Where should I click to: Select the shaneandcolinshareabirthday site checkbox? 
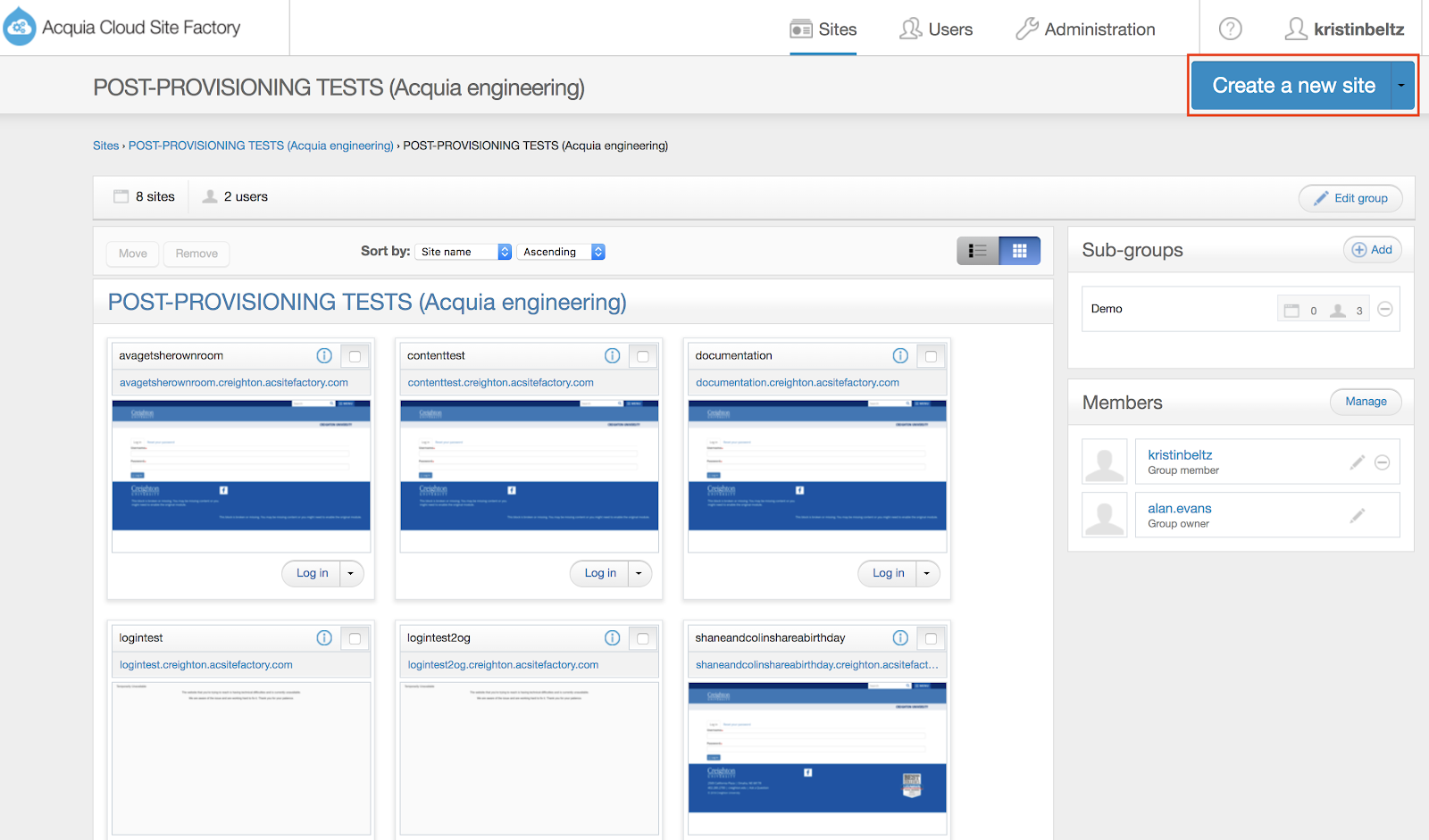[x=931, y=638]
